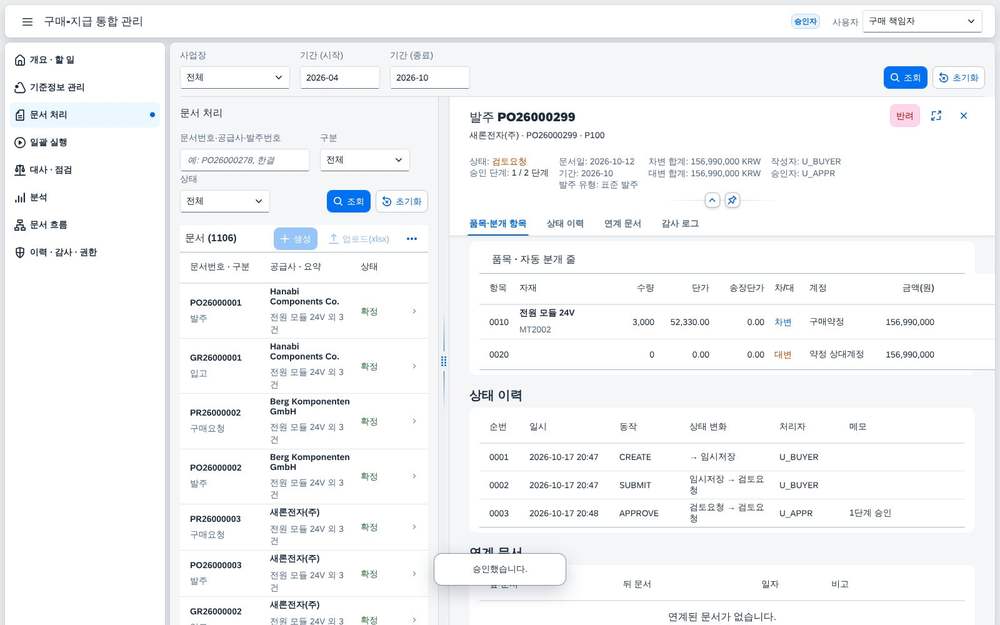Click the 업로드(xlsx) button
Image resolution: width=1000 pixels, height=625 pixels.
359,239
